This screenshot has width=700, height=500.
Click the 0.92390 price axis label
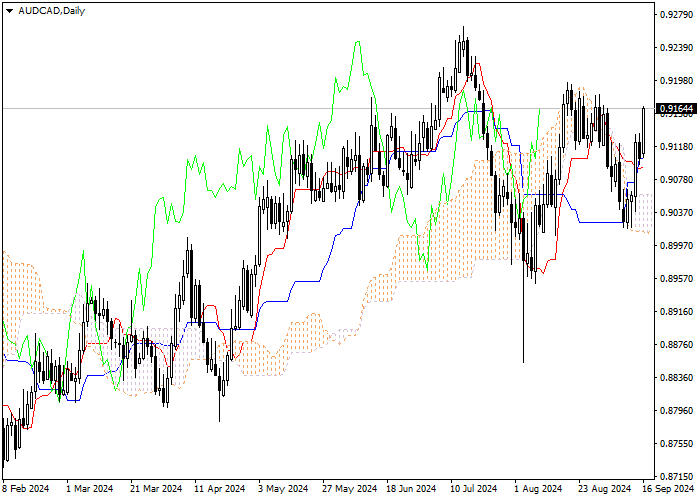(676, 48)
